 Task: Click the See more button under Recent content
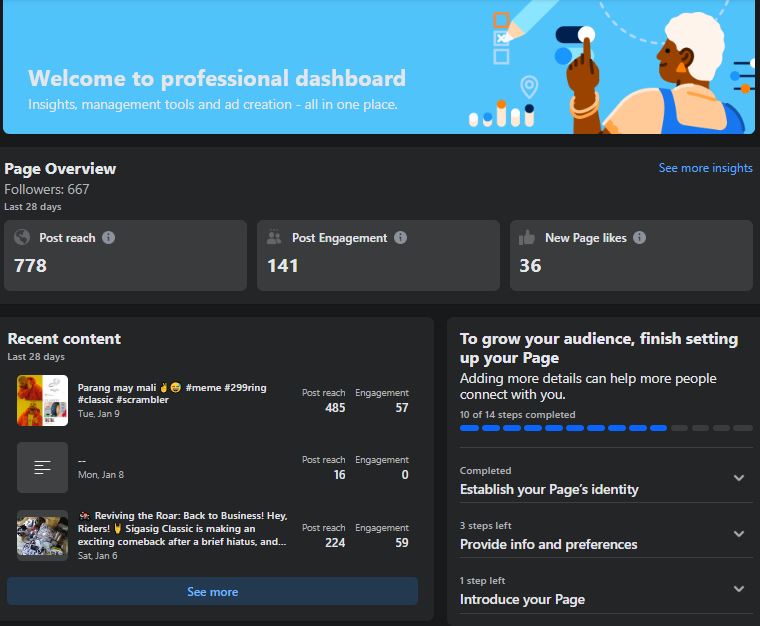pyautogui.click(x=212, y=592)
